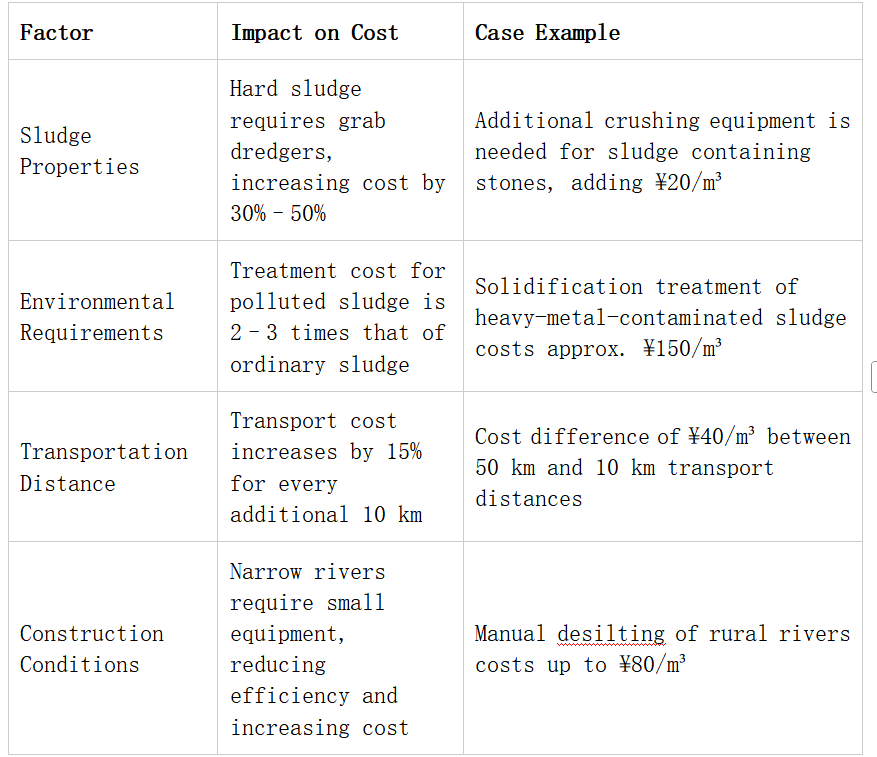The height and width of the screenshot is (757, 877).
Task: Click the 'Solidification treatment' case cell
Action: tap(663, 317)
